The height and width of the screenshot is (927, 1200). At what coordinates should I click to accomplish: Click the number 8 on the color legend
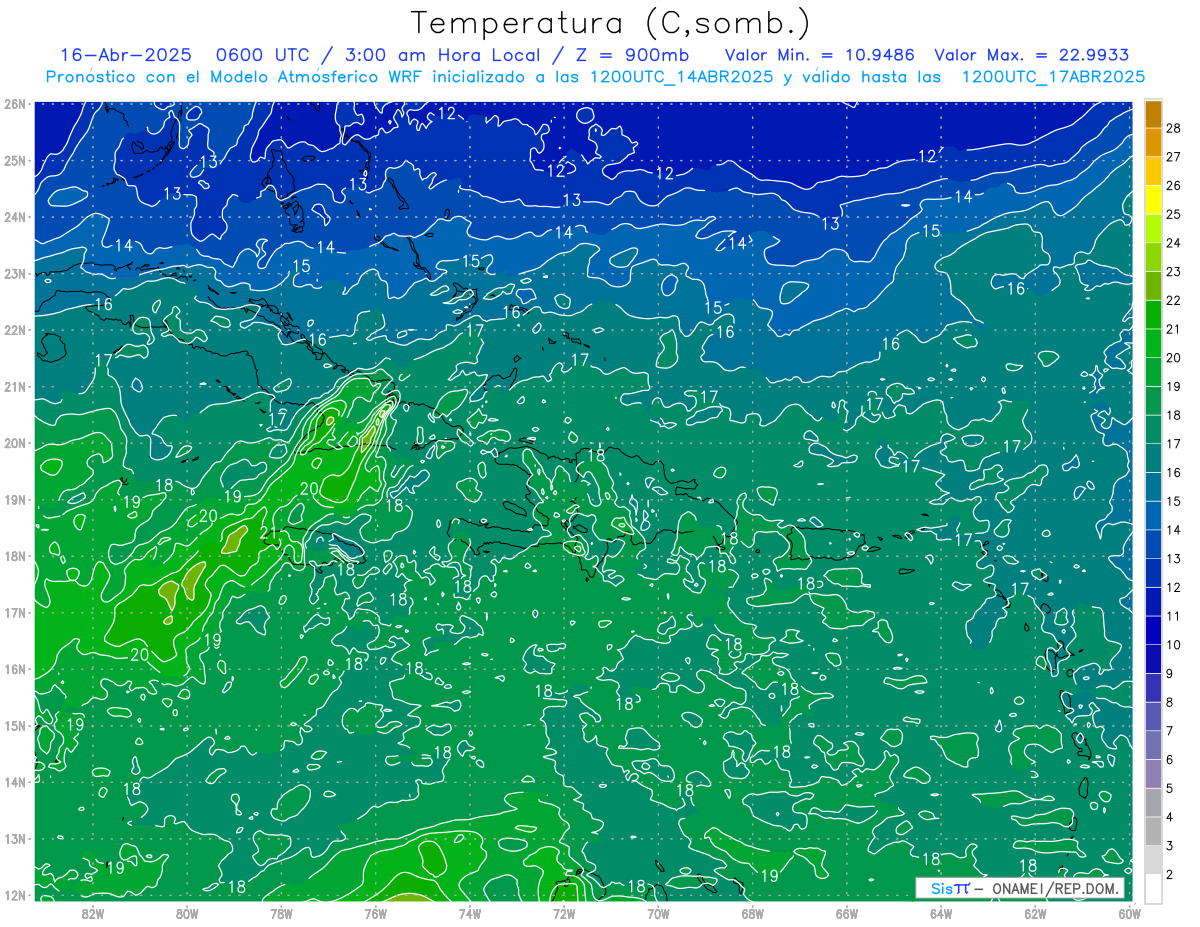(1170, 703)
